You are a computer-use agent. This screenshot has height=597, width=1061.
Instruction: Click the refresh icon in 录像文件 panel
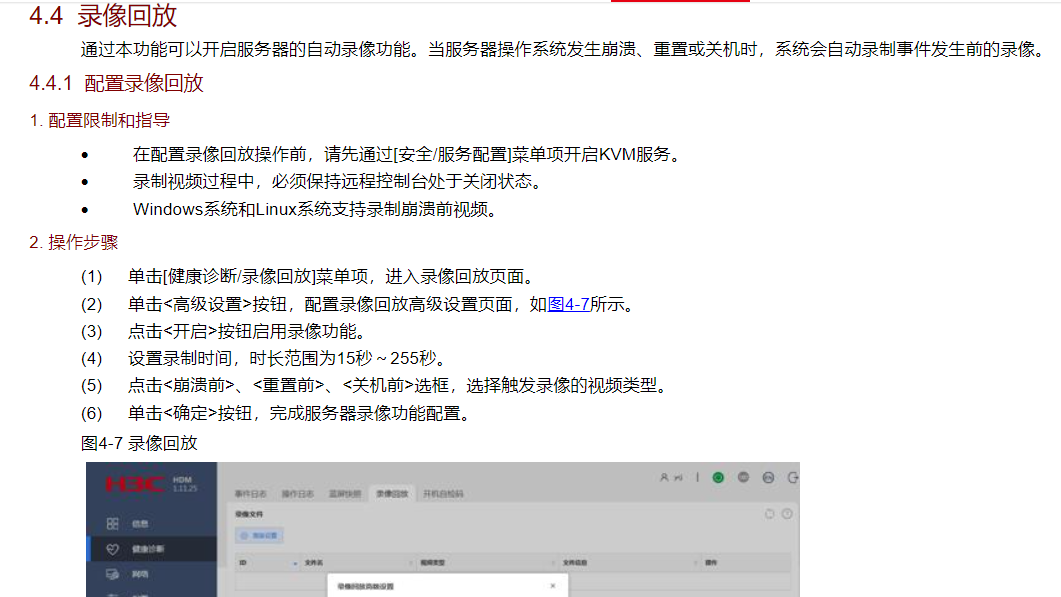click(769, 514)
